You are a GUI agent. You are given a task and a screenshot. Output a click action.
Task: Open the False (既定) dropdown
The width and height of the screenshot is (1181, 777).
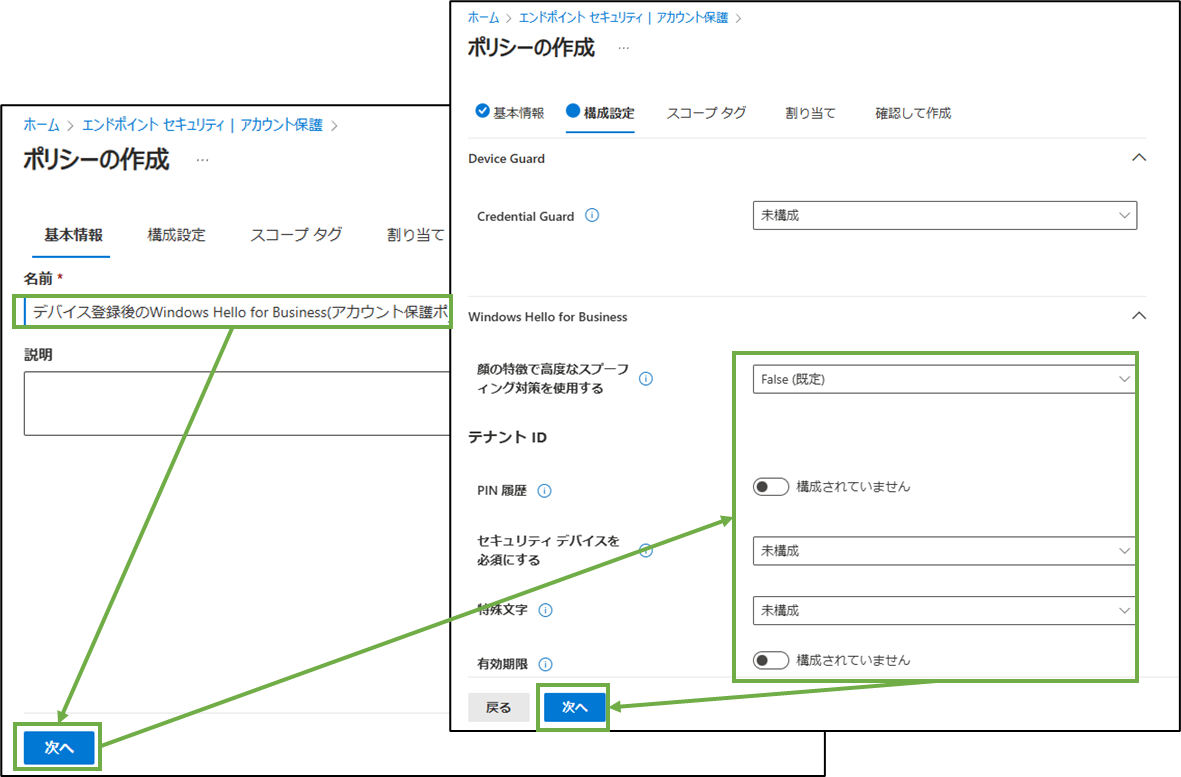coord(944,379)
